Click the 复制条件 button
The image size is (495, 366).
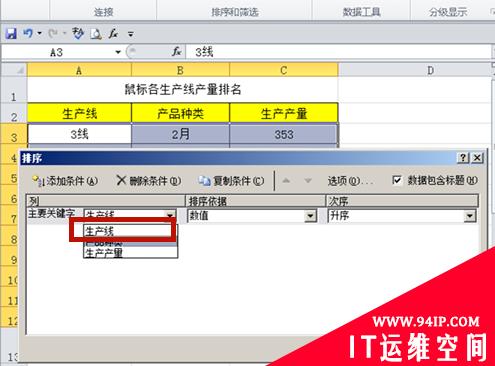tap(231, 181)
